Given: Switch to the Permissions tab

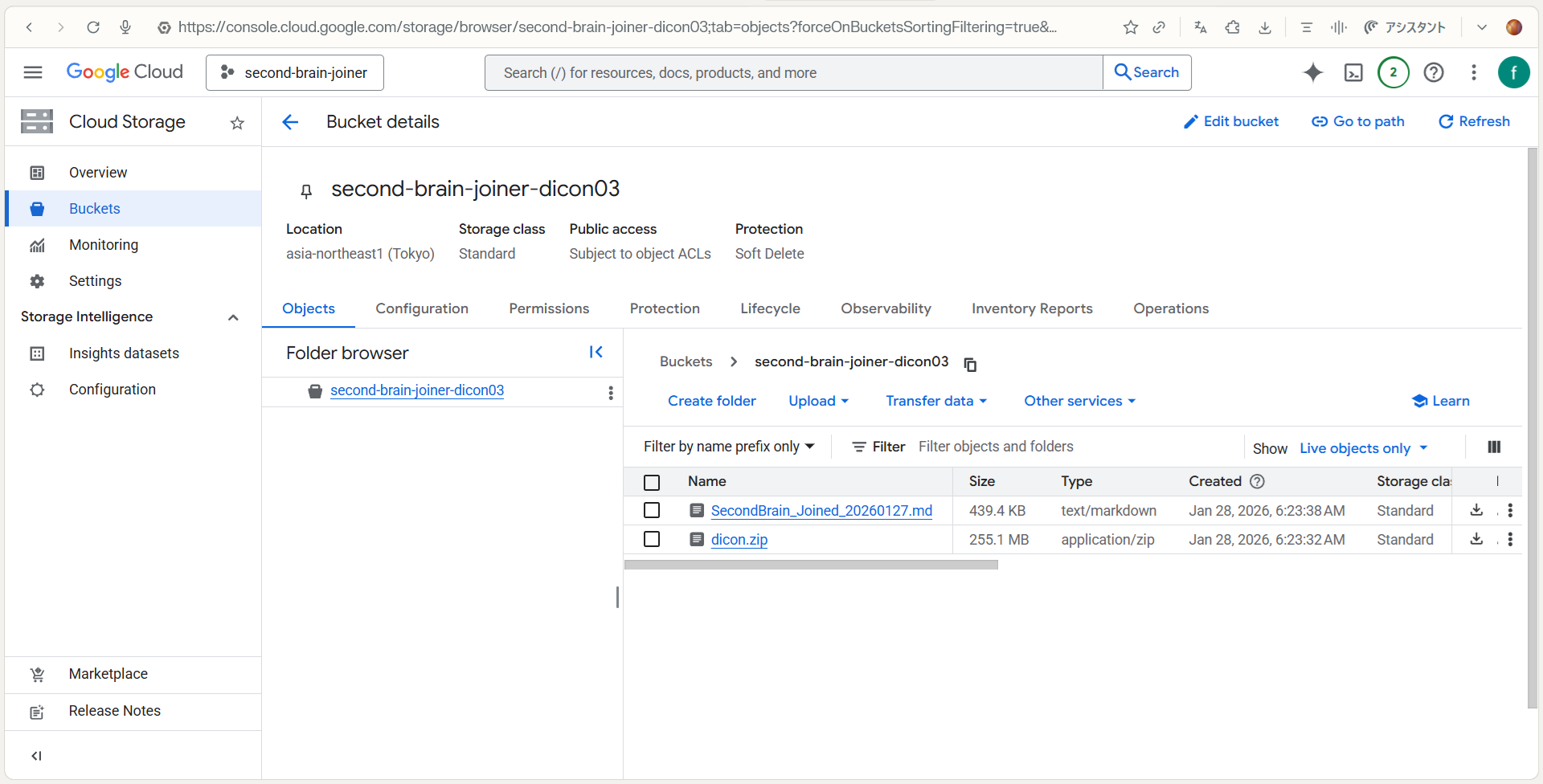Looking at the screenshot, I should point(549,308).
